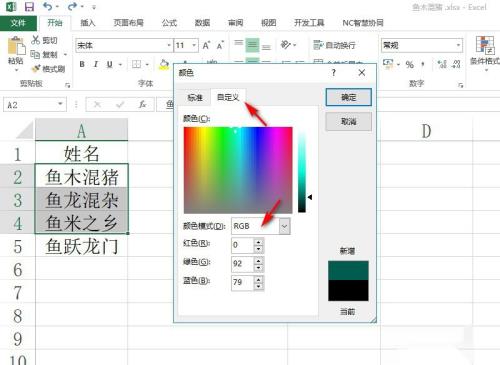Click the Copy (复制) icon
The image size is (500, 365).
35,54
